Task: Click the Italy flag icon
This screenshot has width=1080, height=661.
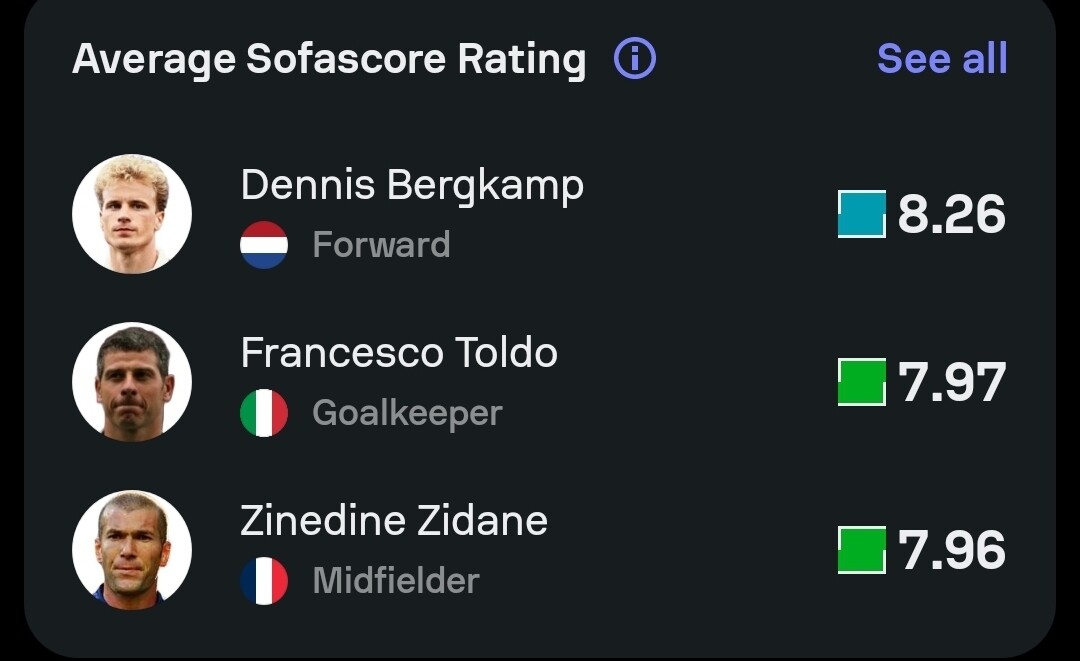Action: tap(264, 413)
